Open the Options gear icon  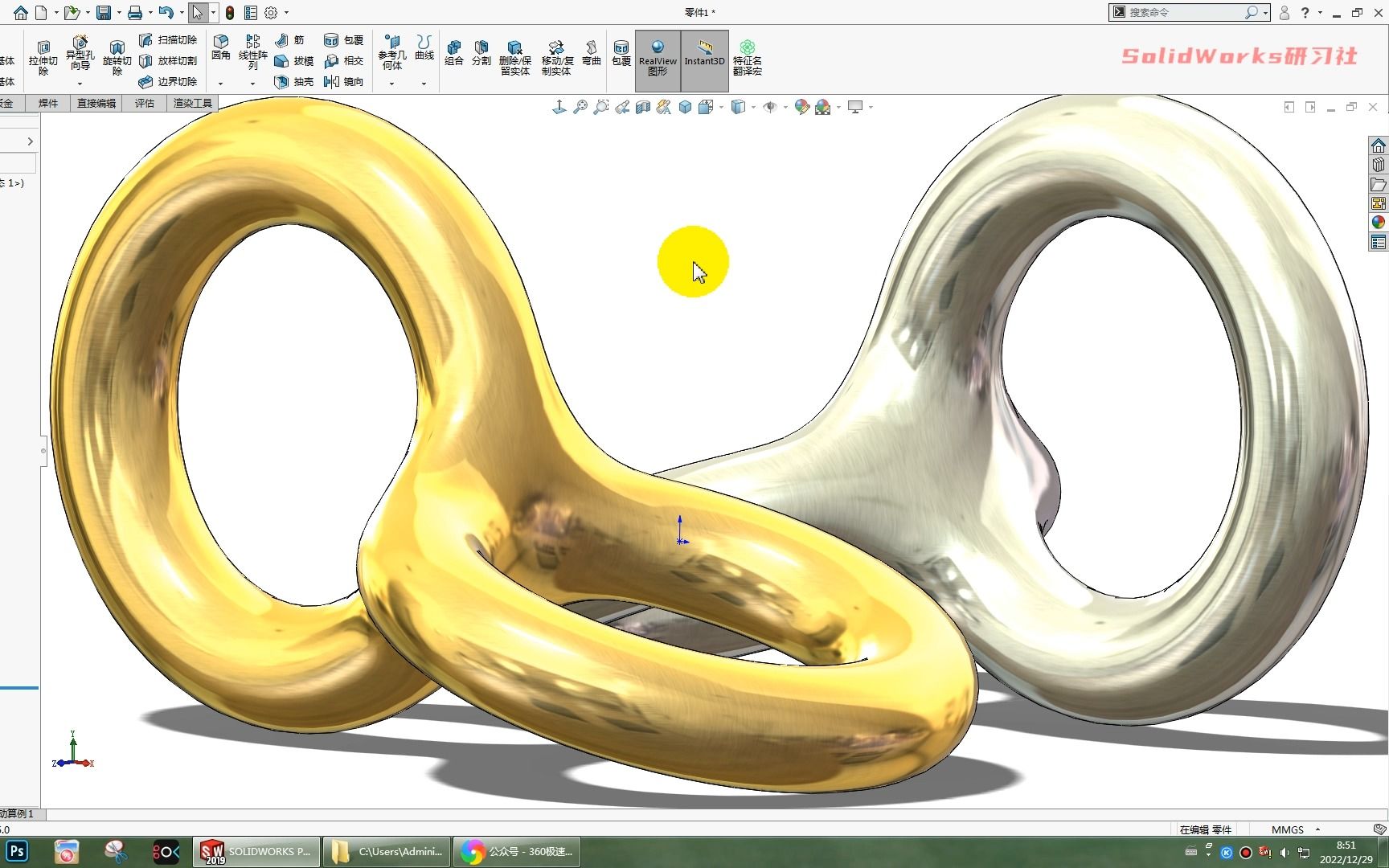(x=271, y=12)
